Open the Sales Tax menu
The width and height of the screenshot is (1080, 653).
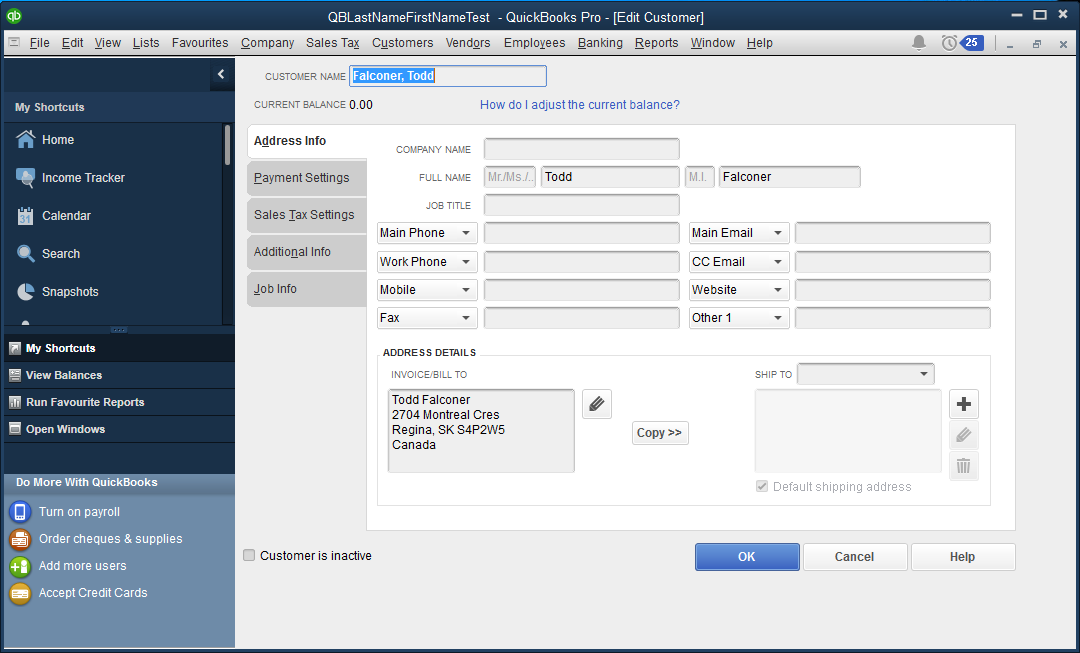(333, 43)
